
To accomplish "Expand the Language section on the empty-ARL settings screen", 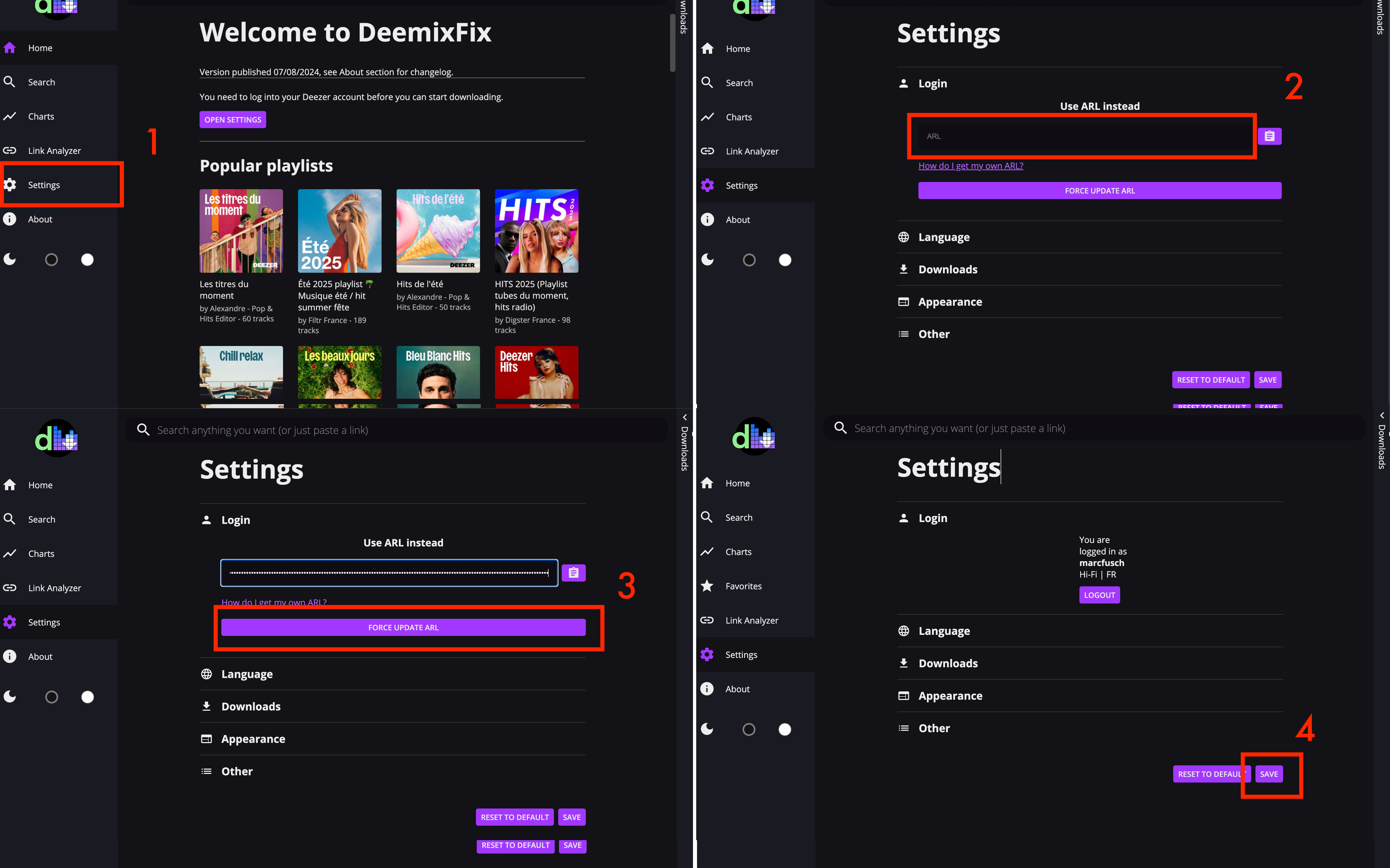I will point(1089,237).
